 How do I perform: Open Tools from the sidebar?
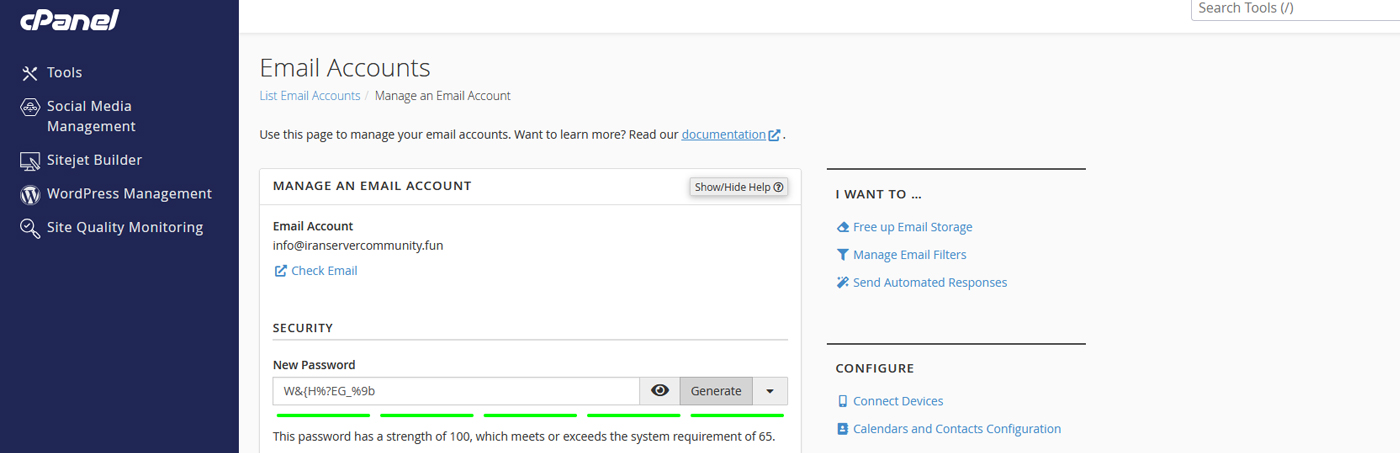[64, 73]
